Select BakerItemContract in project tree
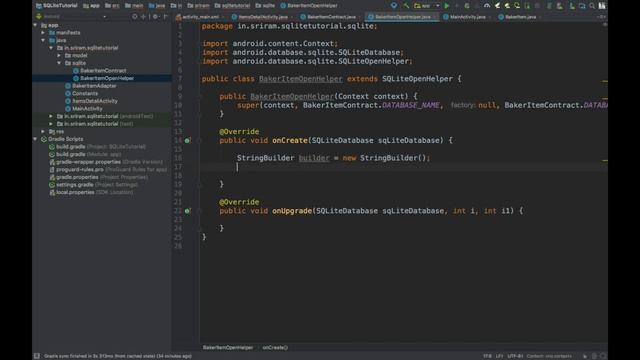 pyautogui.click(x=103, y=71)
